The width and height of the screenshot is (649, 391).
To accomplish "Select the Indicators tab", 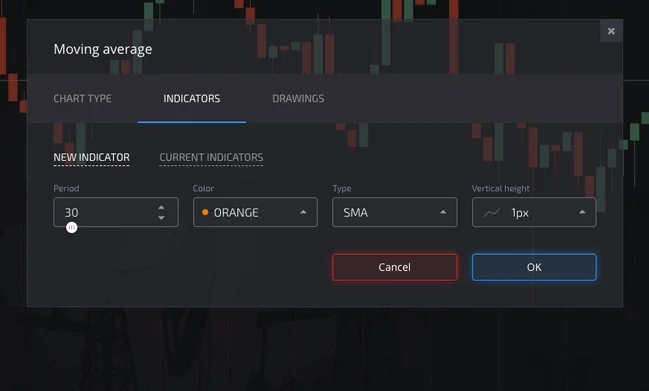I will (x=192, y=98).
